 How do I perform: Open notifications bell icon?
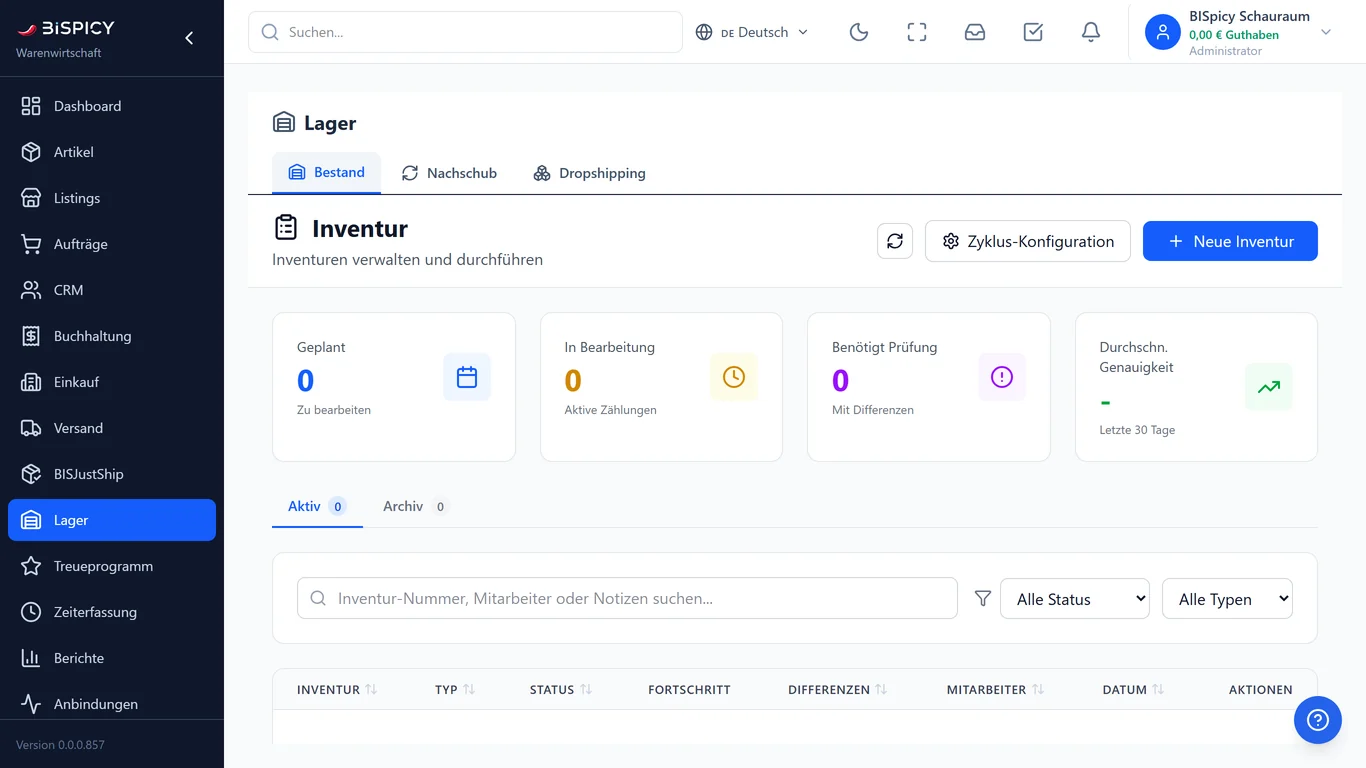click(x=1091, y=32)
